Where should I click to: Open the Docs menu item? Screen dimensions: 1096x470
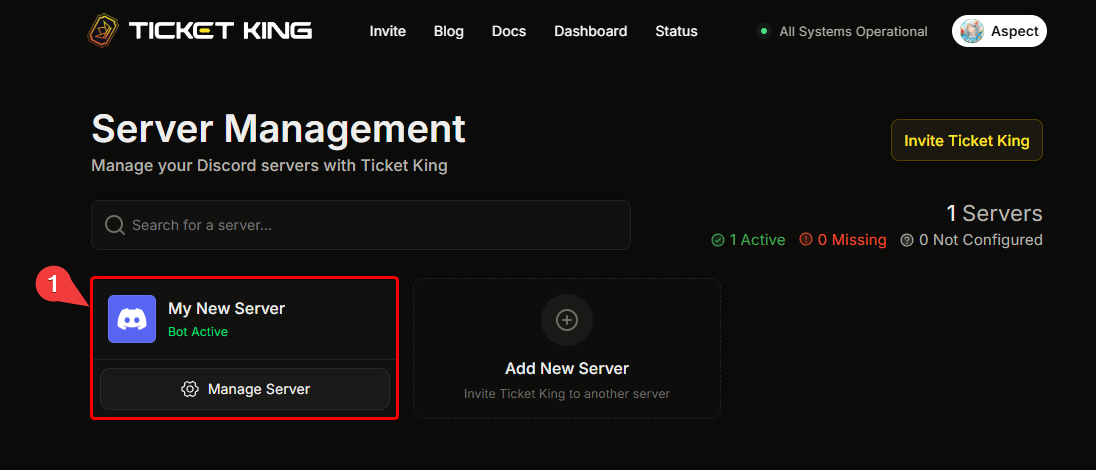click(509, 31)
